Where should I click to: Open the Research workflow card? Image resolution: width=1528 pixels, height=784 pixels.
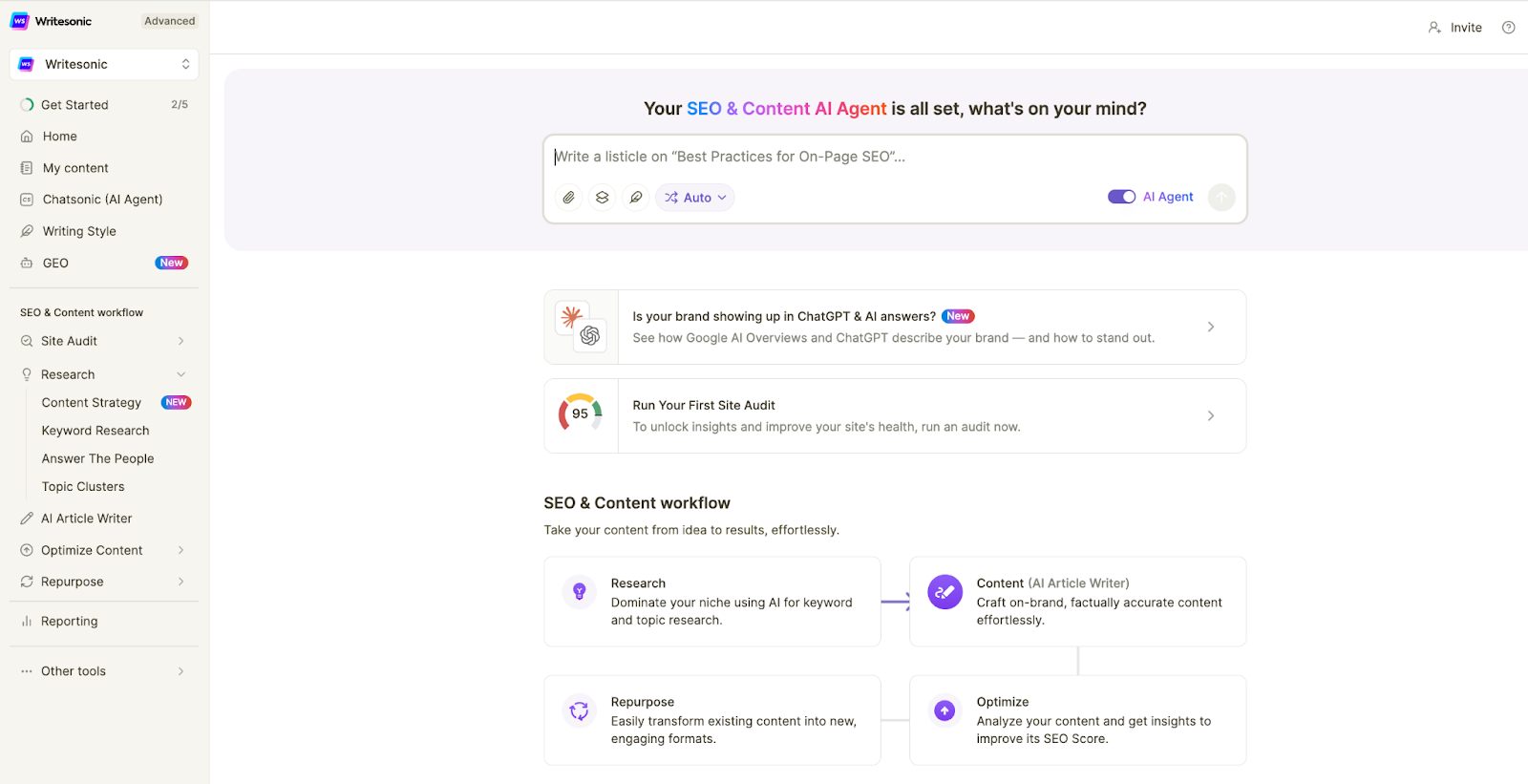[712, 602]
